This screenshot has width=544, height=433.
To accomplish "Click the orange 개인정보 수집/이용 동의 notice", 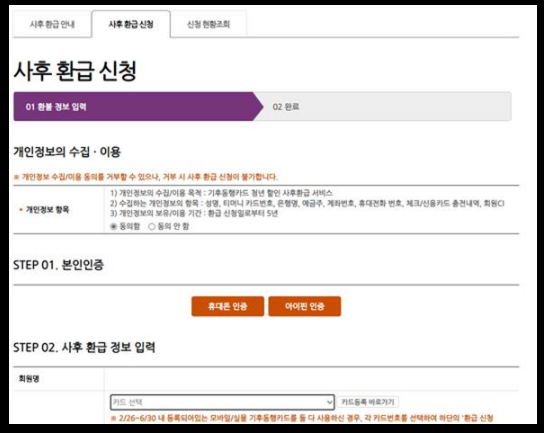I will pyautogui.click(x=146, y=177).
